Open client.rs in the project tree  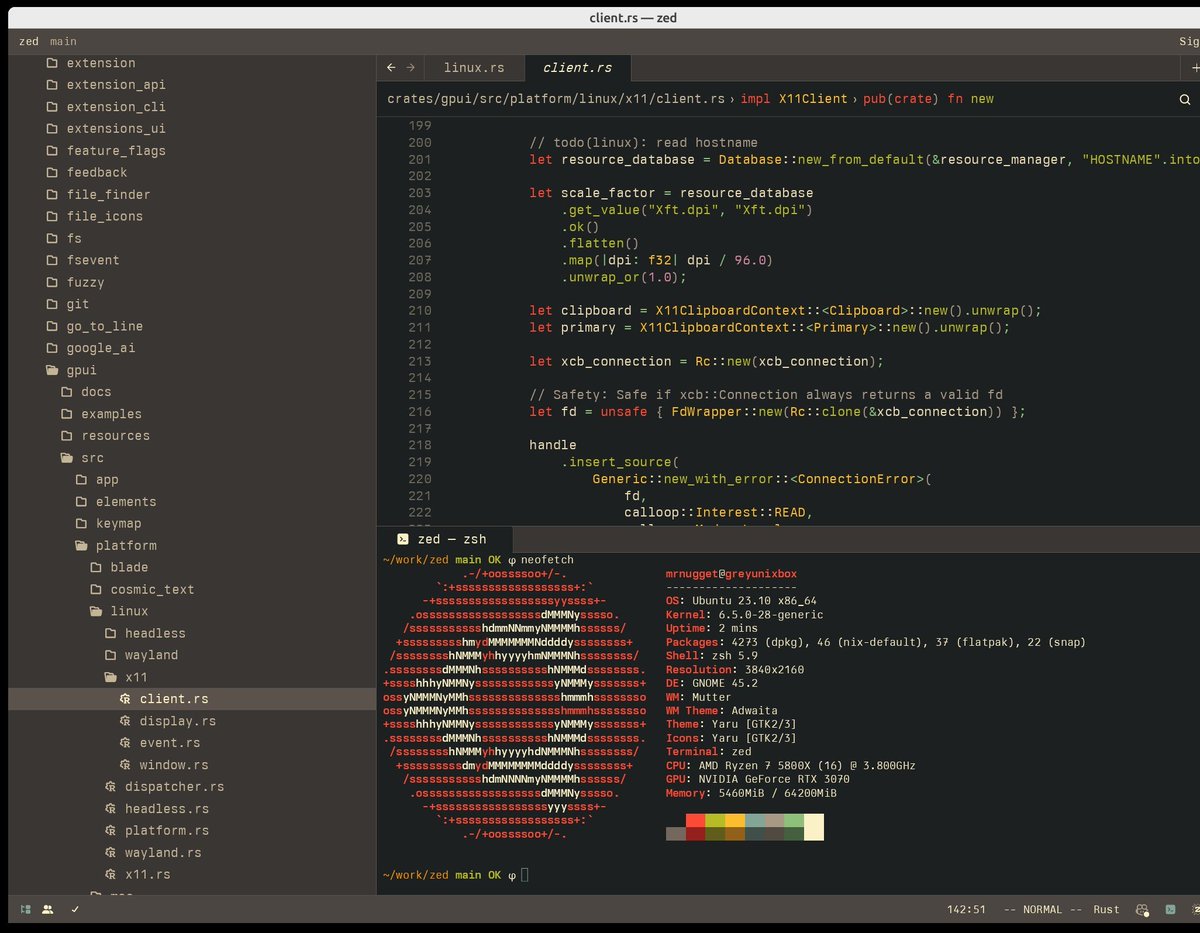click(192, 699)
